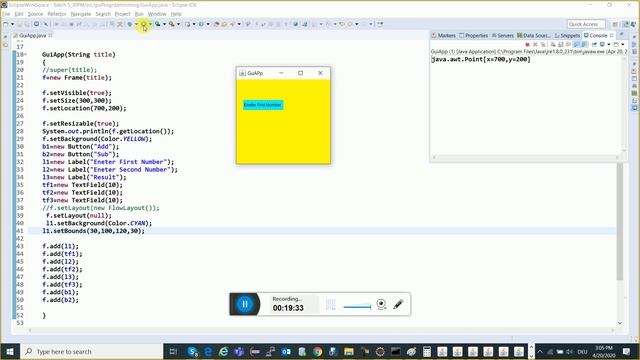Open Task View from the taskbar
Image resolution: width=640 pixels, height=360 pixels.
tap(173, 351)
